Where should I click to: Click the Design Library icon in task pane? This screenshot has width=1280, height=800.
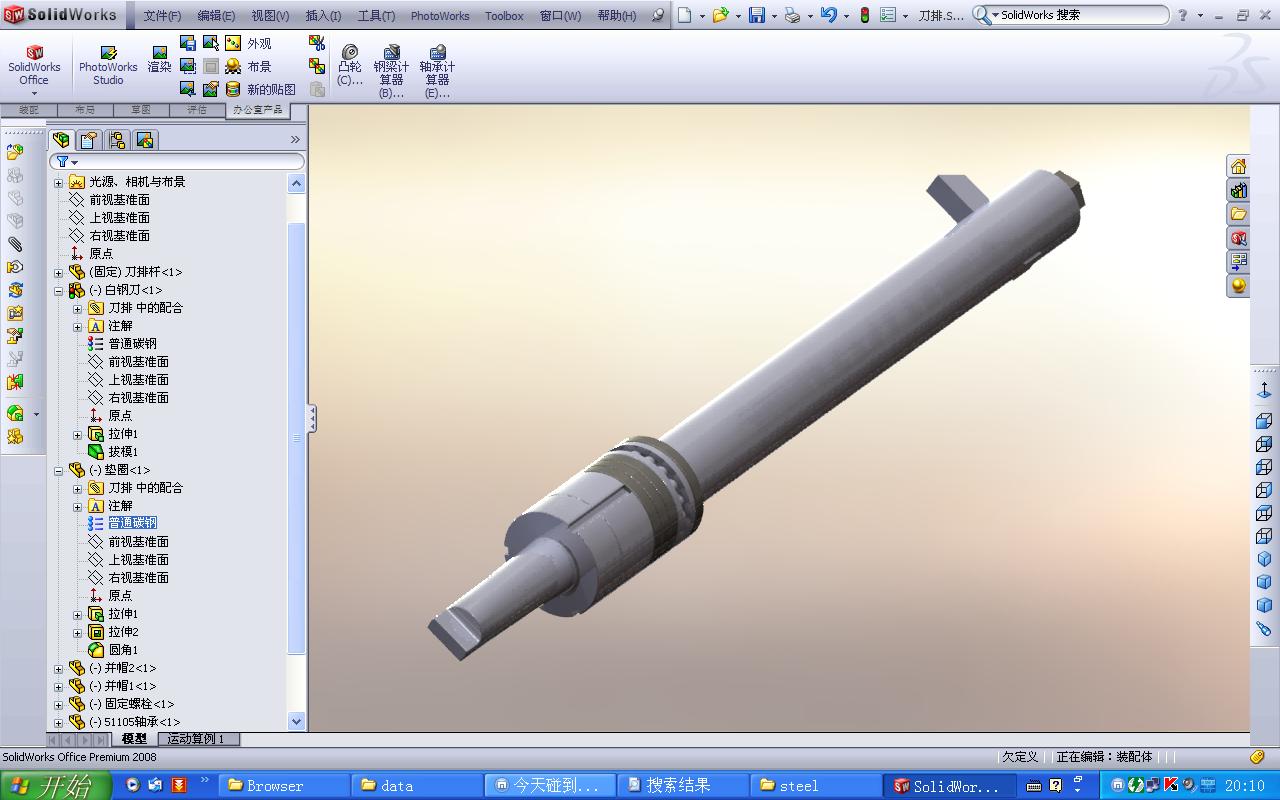point(1238,190)
